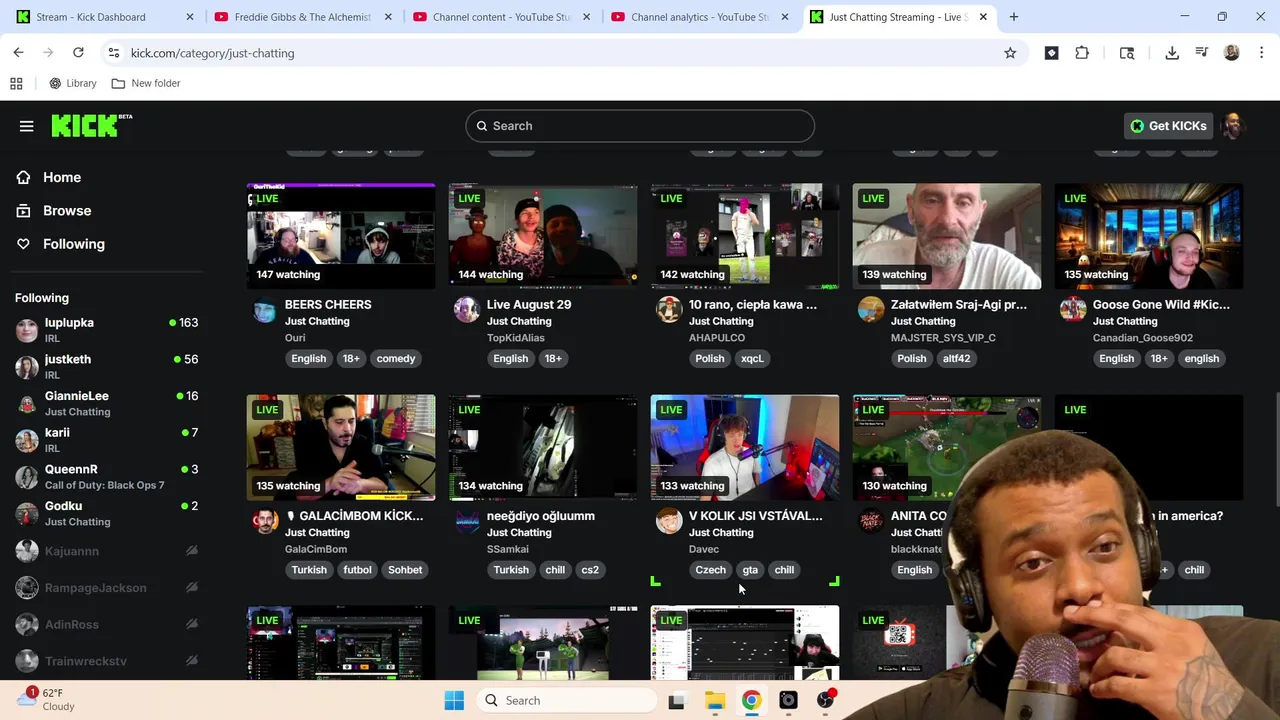The image size is (1280, 720).
Task: Select the comedy tag on BEERS CHEERS
Action: pyautogui.click(x=396, y=358)
